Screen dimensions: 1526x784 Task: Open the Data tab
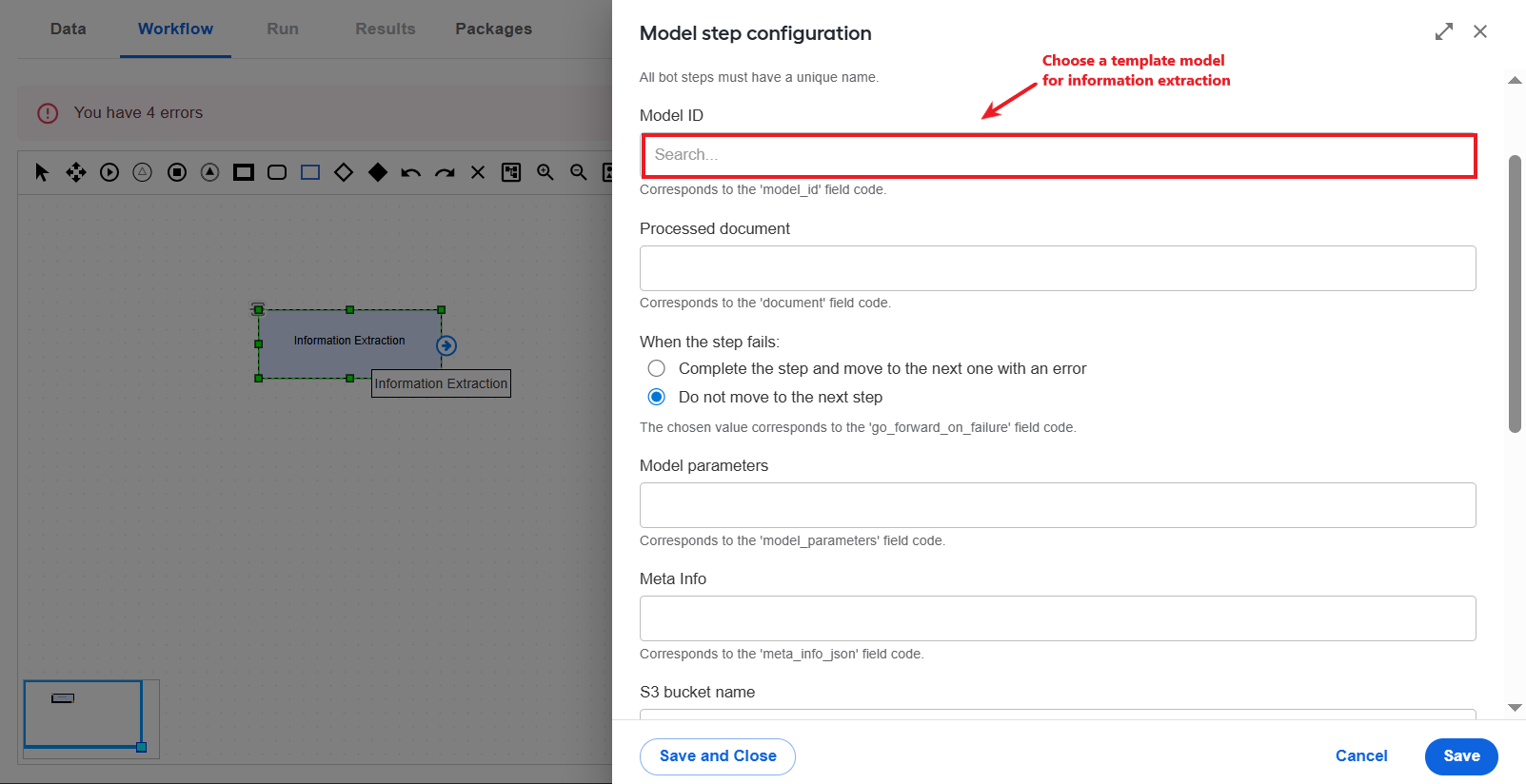[69, 29]
